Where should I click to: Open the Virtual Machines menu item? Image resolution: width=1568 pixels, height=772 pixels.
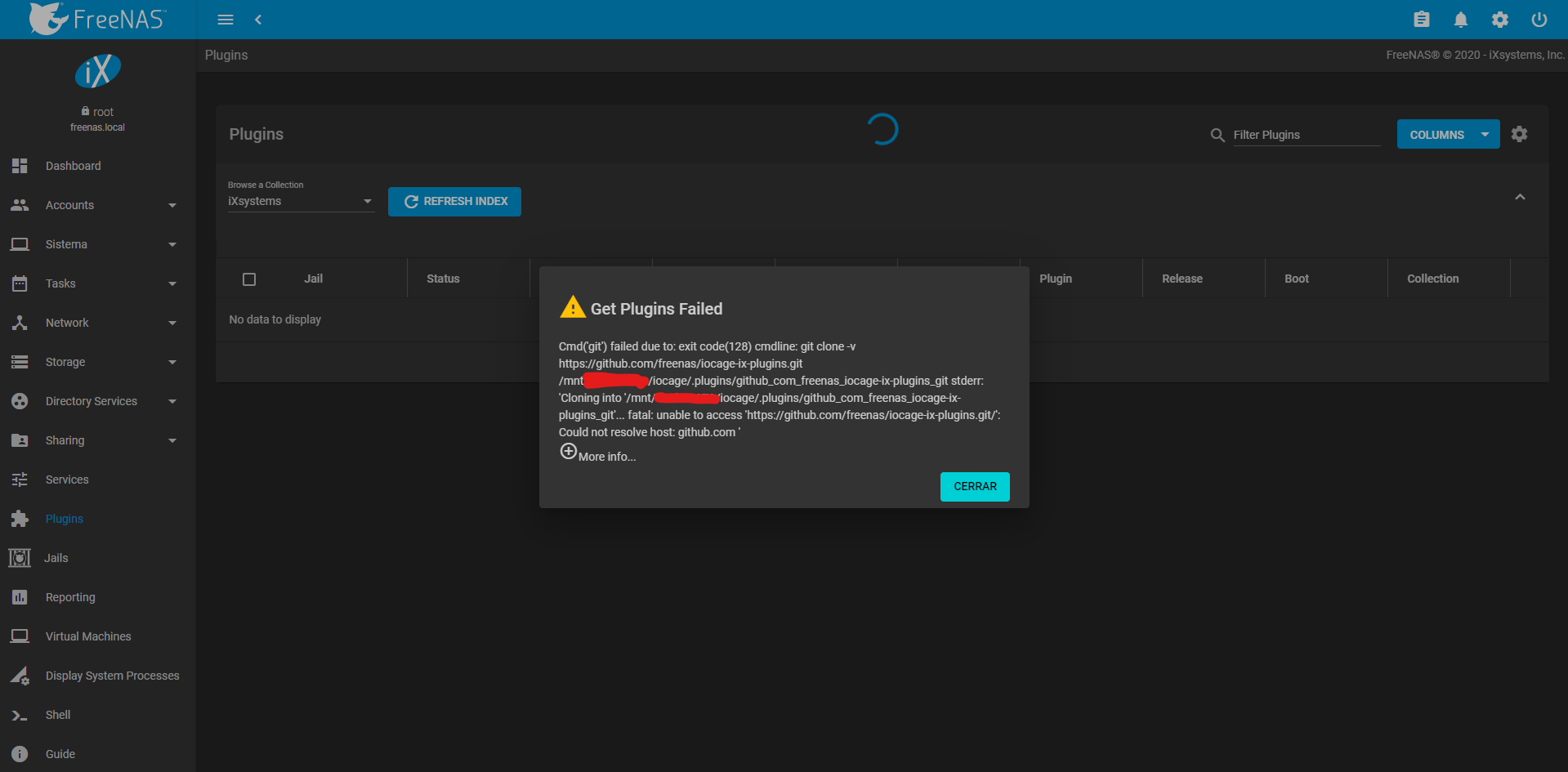tap(98, 636)
